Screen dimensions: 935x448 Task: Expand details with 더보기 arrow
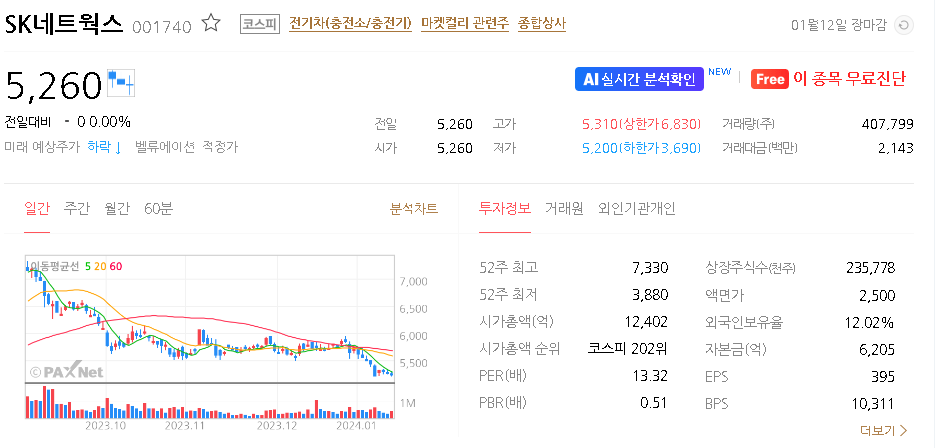(x=884, y=430)
